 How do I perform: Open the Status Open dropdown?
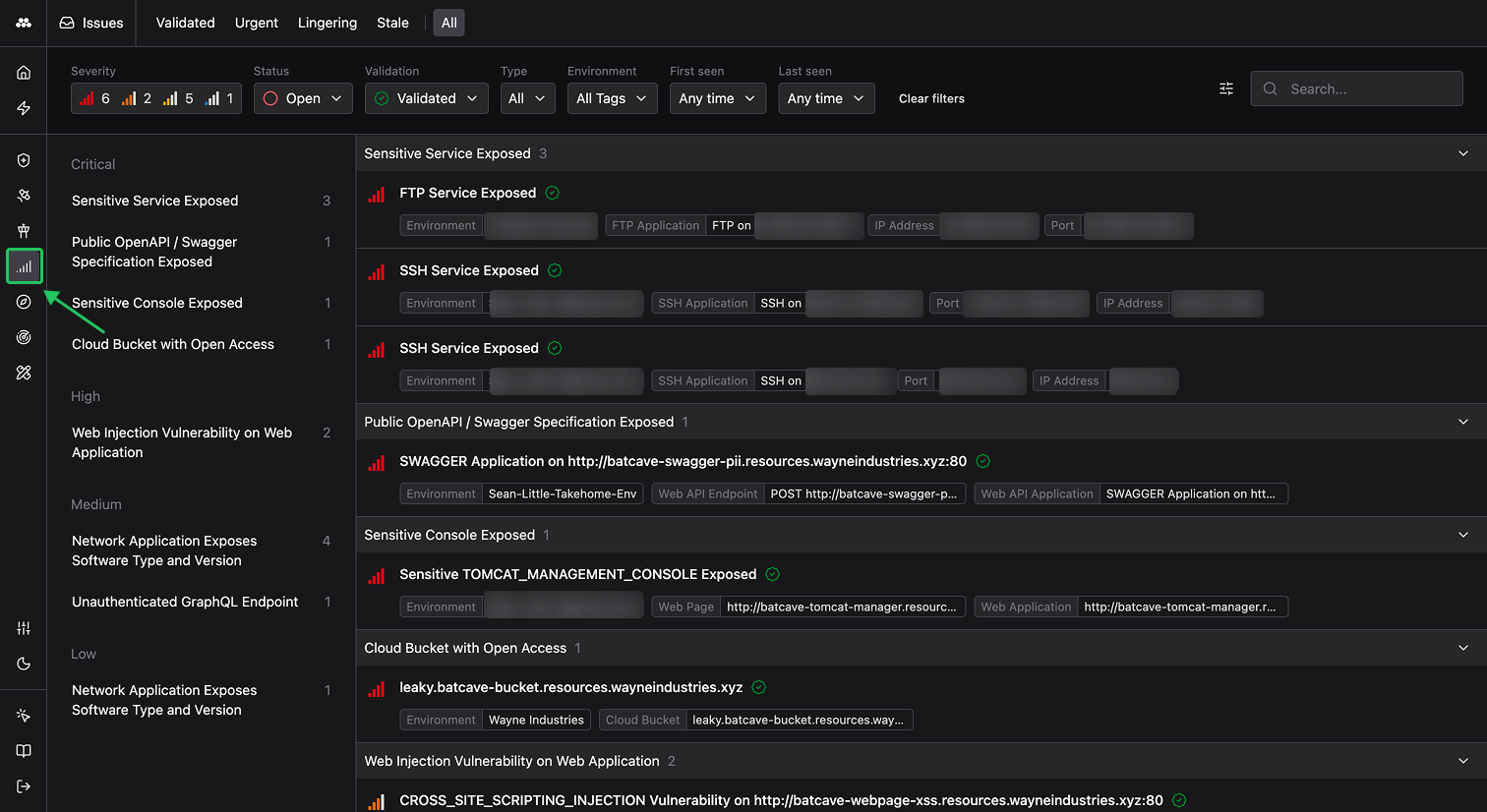(x=302, y=98)
